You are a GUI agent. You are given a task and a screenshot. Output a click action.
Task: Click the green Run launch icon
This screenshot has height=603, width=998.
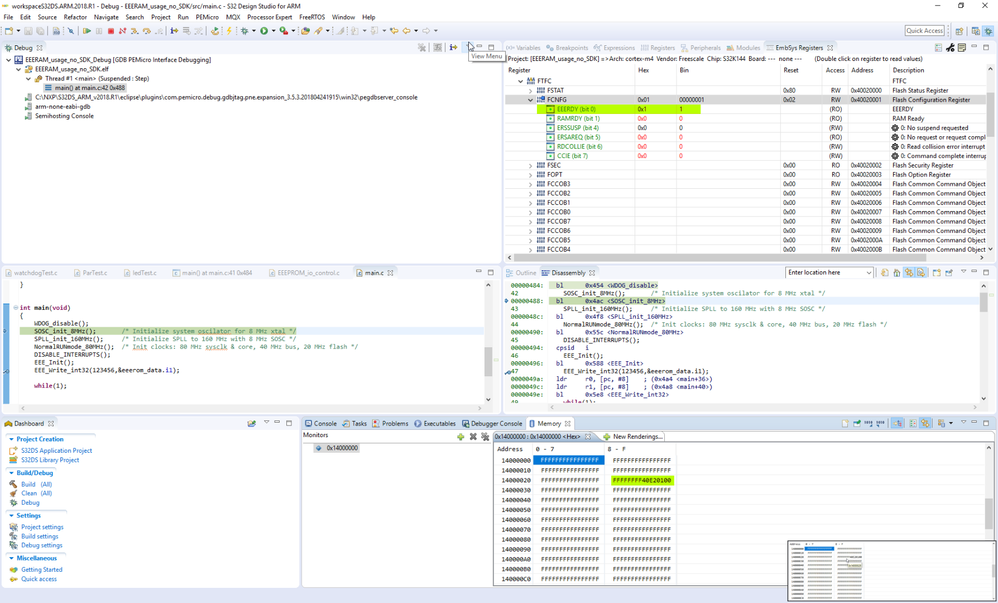(264, 31)
